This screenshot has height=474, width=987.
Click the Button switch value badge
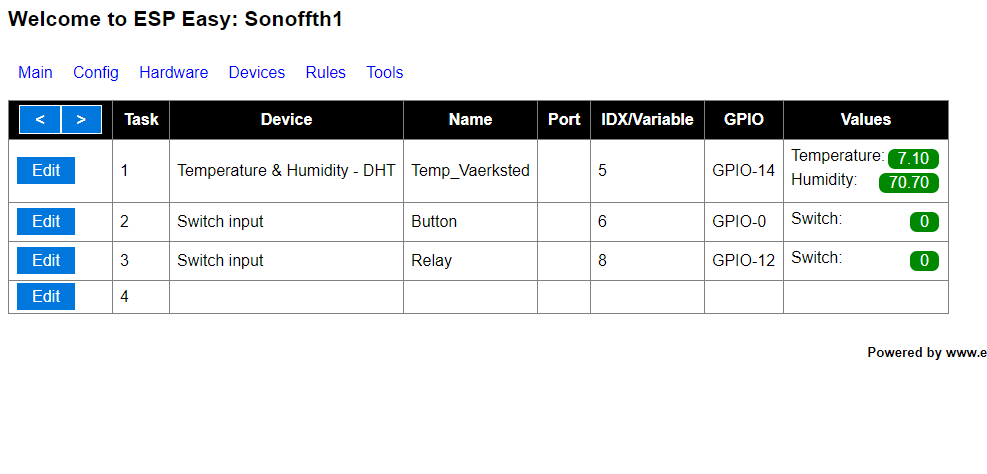924,222
